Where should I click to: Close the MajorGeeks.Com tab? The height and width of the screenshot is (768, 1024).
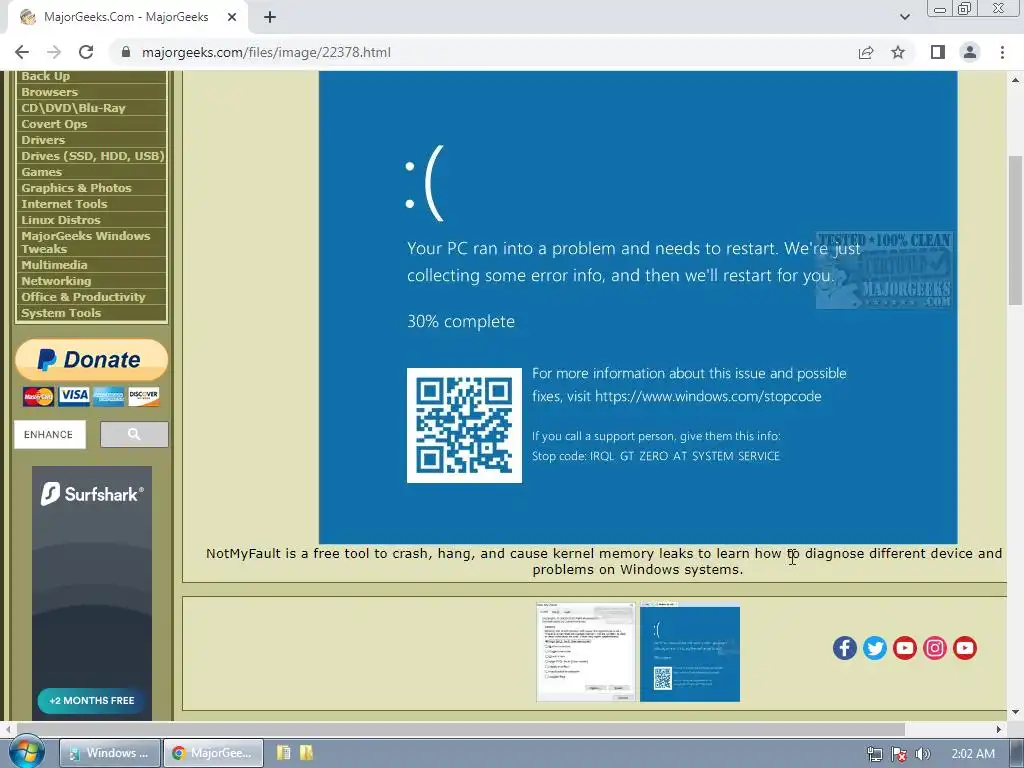point(232,18)
